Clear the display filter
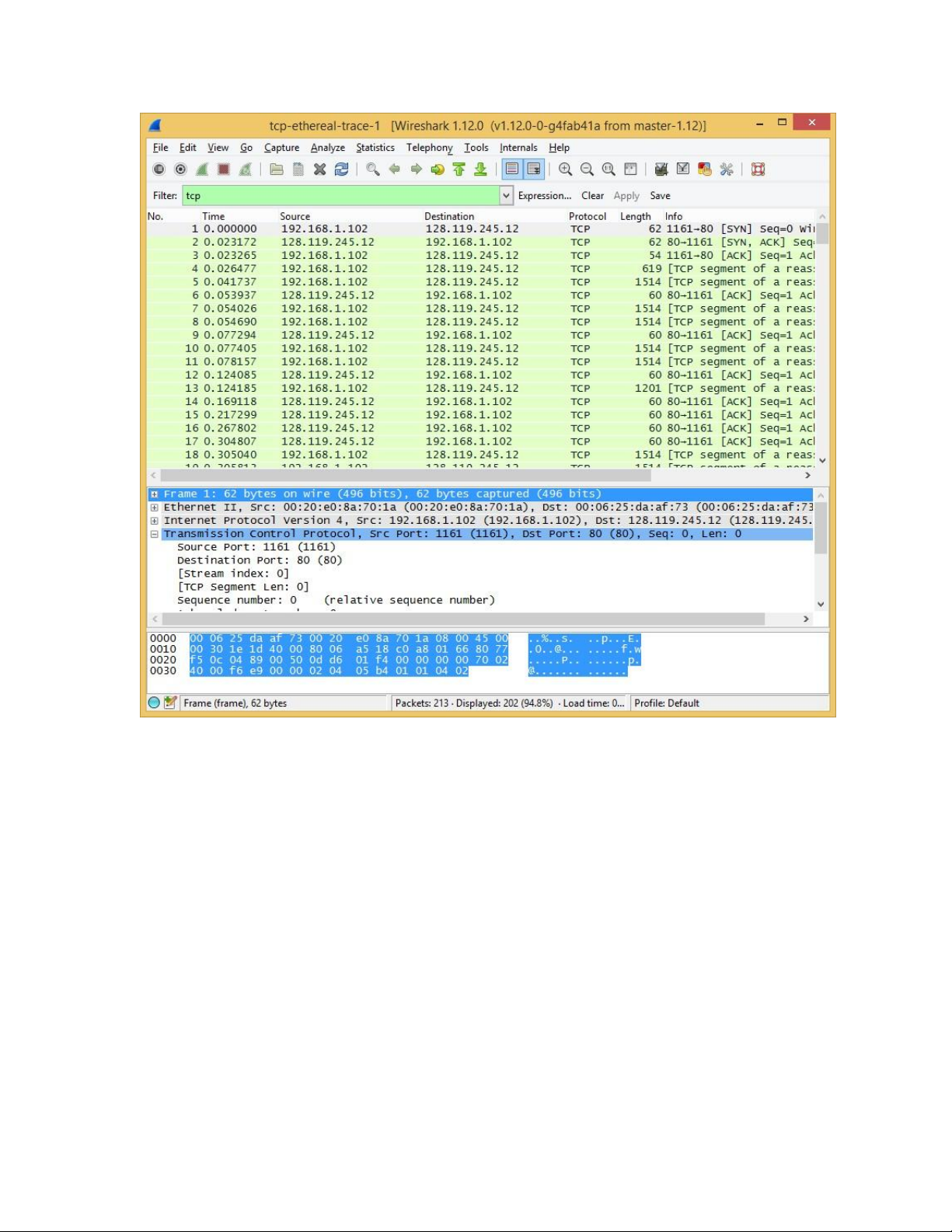 (593, 196)
